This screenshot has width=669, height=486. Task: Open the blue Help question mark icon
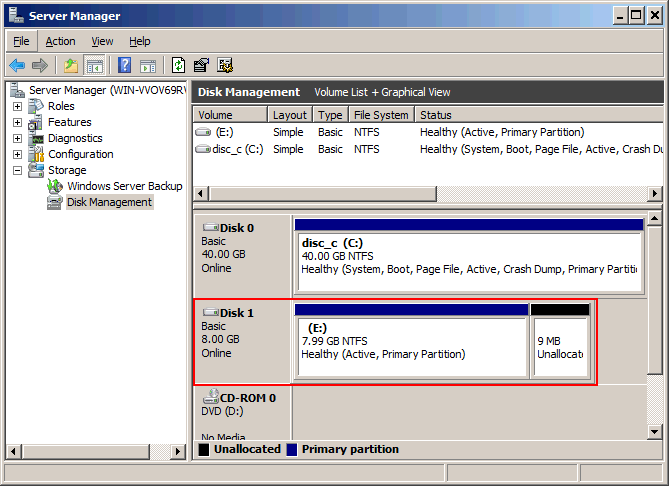(125, 65)
